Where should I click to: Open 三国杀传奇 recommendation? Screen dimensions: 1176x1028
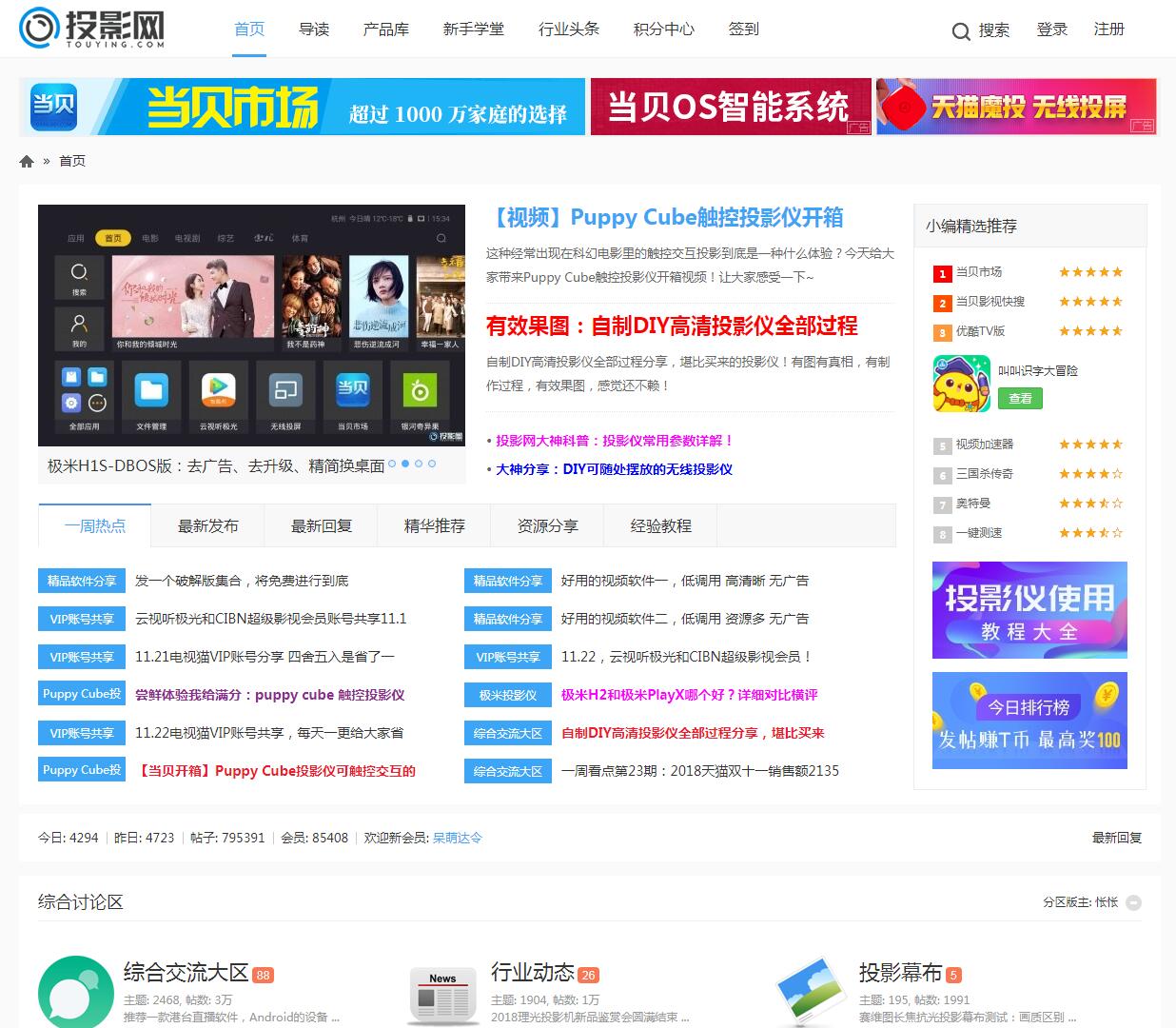point(985,474)
